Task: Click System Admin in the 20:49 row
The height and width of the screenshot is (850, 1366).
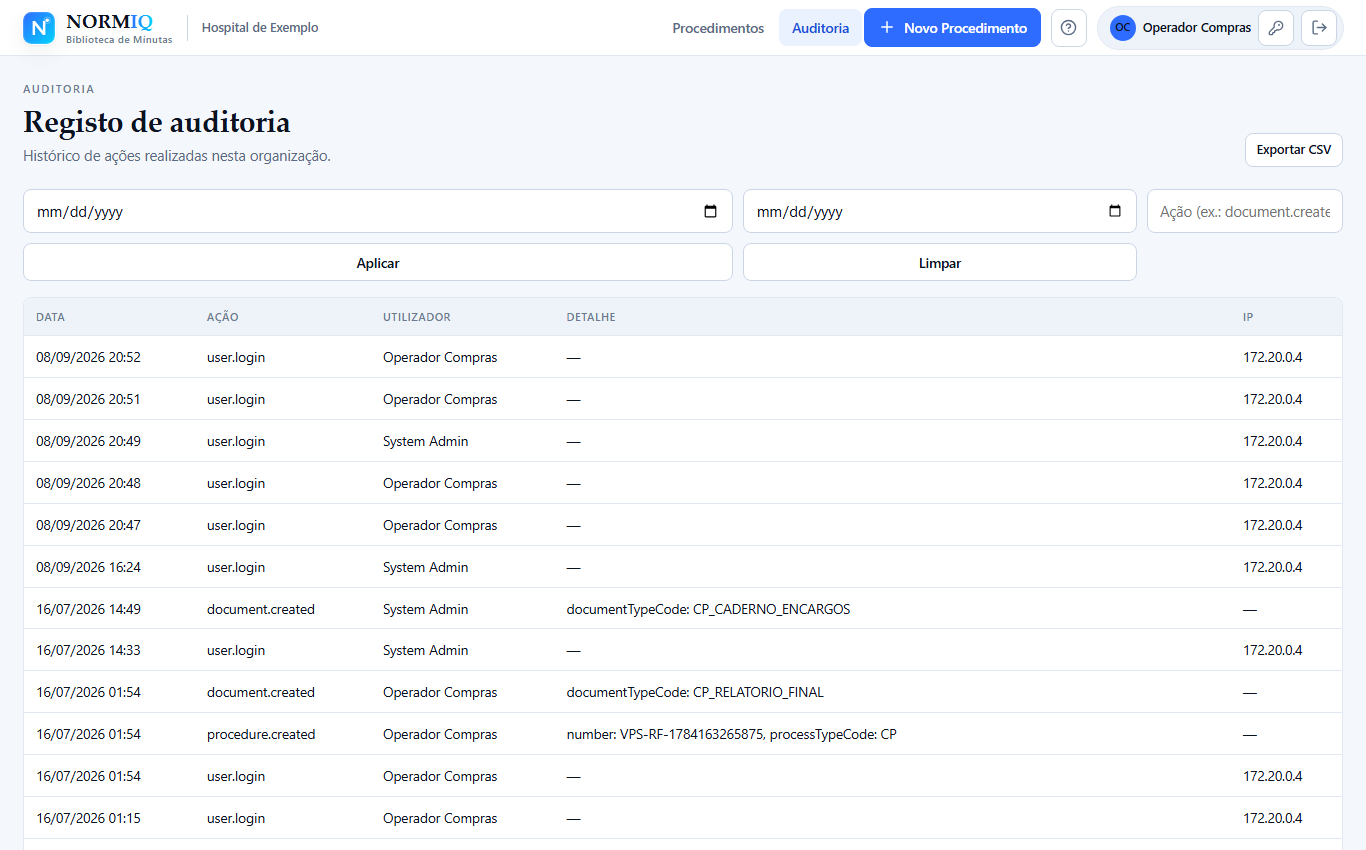Action: 425,441
